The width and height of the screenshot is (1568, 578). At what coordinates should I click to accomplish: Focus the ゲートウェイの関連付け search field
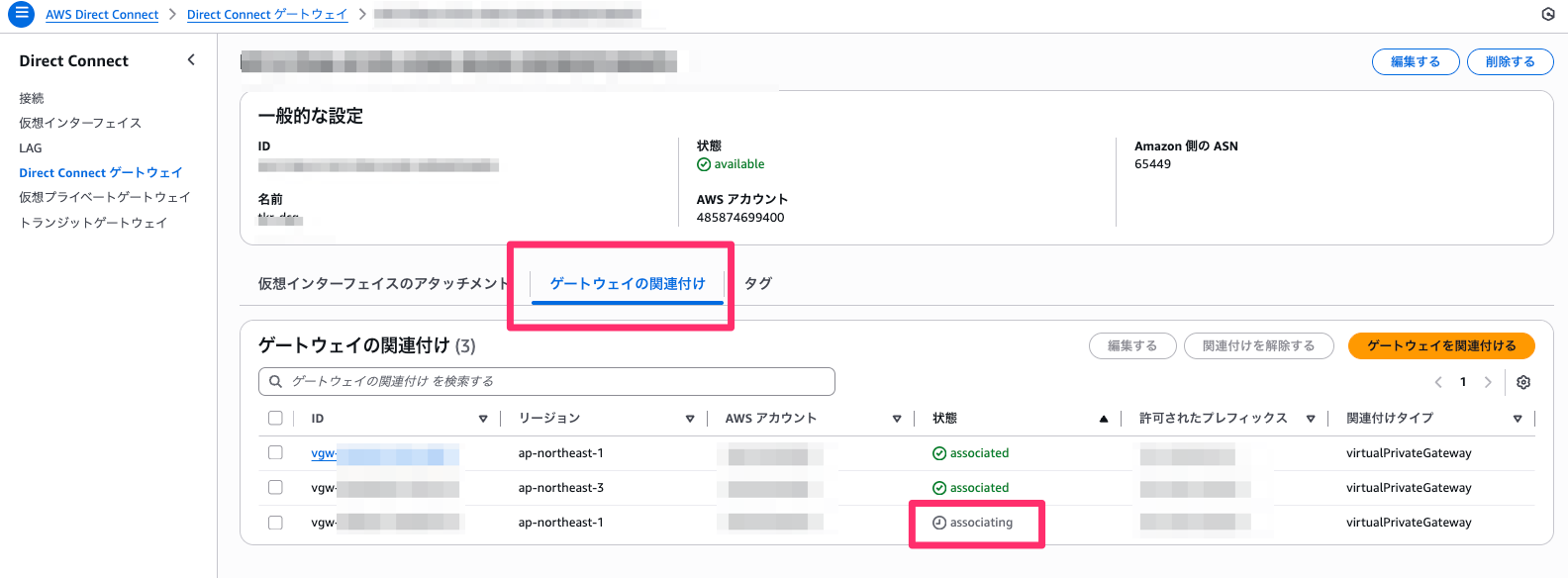[546, 381]
